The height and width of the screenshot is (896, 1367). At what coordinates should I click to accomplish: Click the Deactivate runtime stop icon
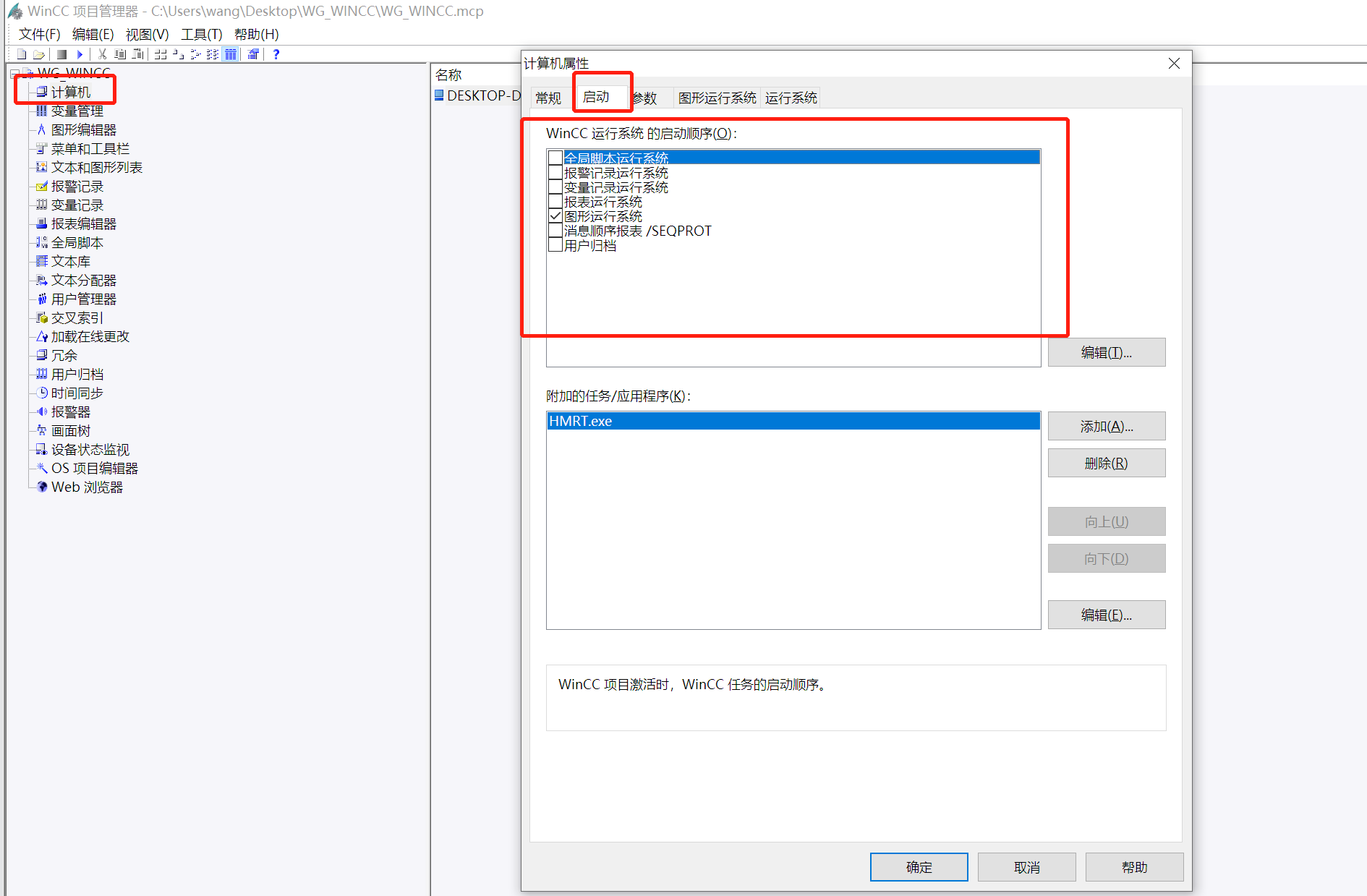(62, 54)
